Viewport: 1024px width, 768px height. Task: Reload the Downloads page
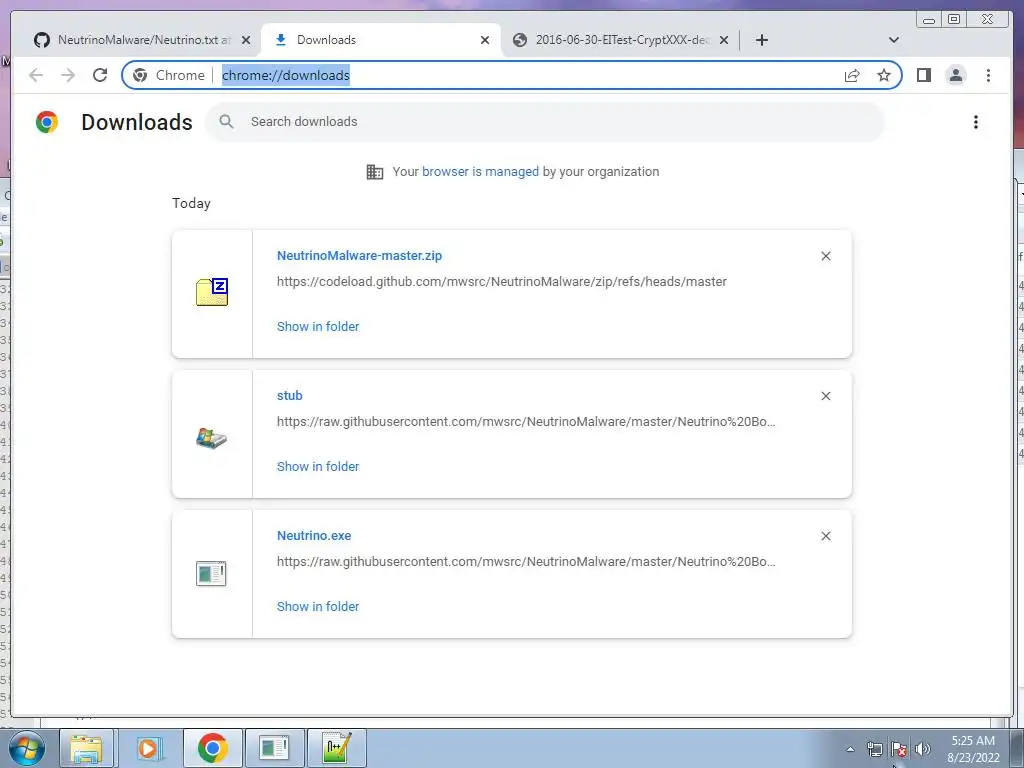(100, 75)
